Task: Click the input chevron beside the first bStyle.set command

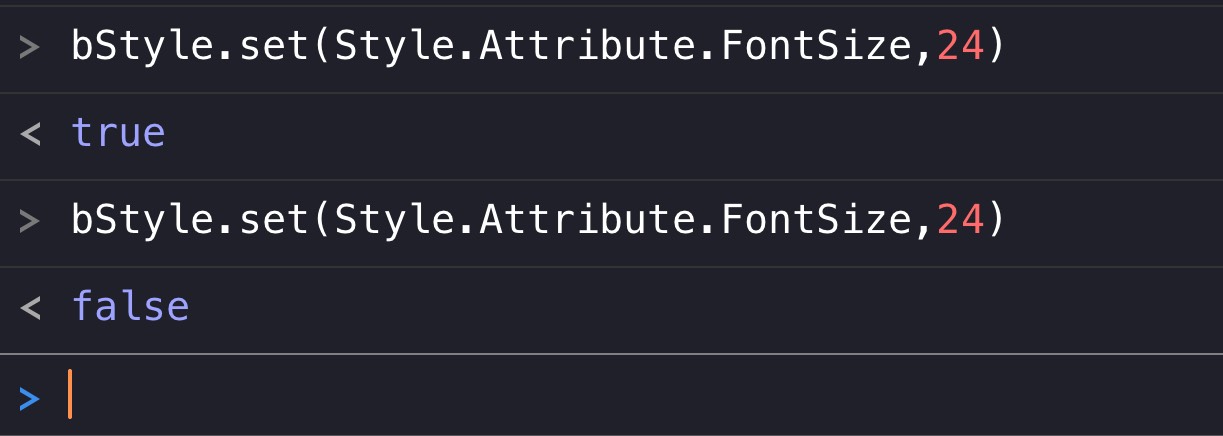Action: point(29,46)
